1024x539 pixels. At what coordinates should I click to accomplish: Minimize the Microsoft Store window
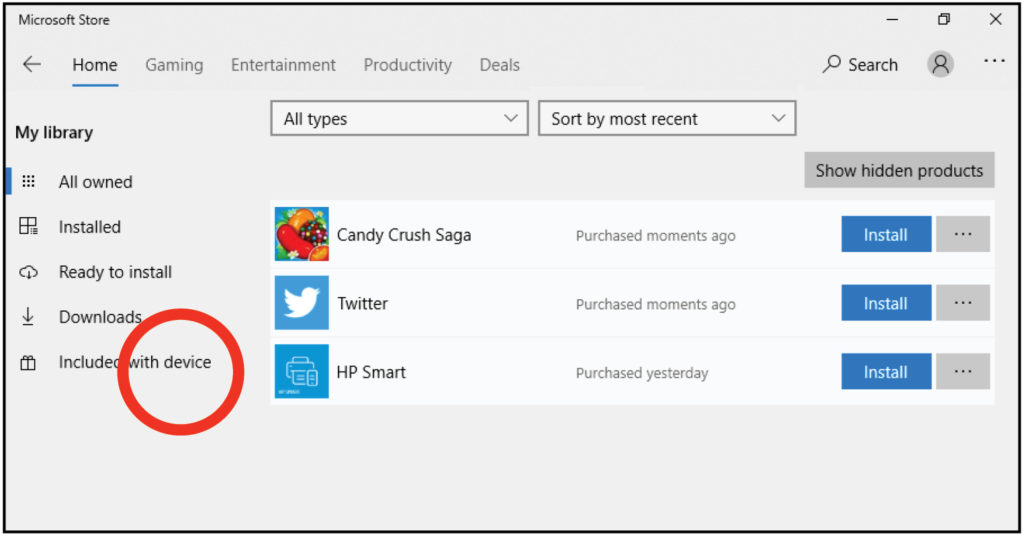[892, 20]
